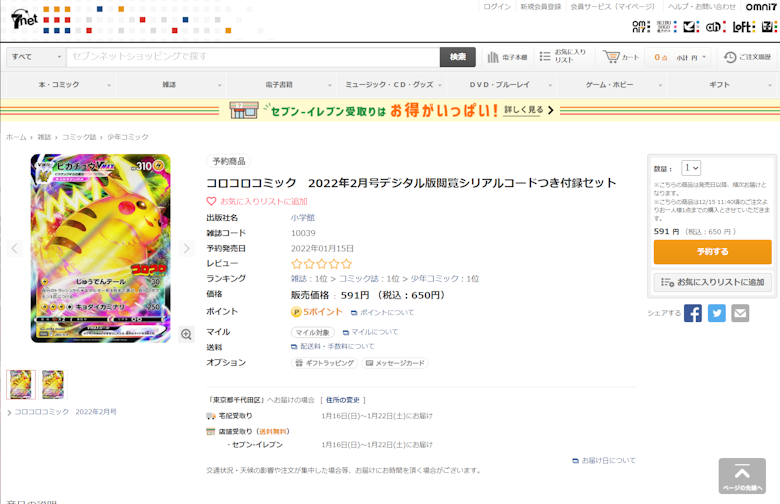The image size is (780, 504).
Task: Focus the セブンネットショッピングで探す search field
Action: 253,57
